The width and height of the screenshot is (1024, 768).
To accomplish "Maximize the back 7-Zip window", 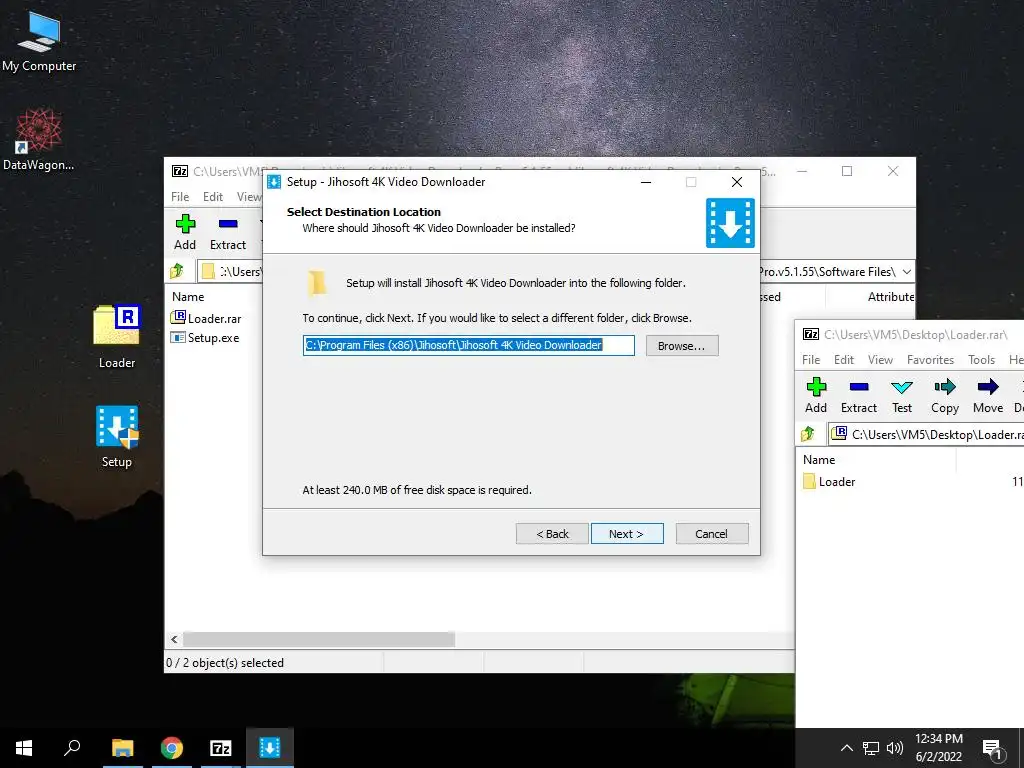I will coord(847,171).
